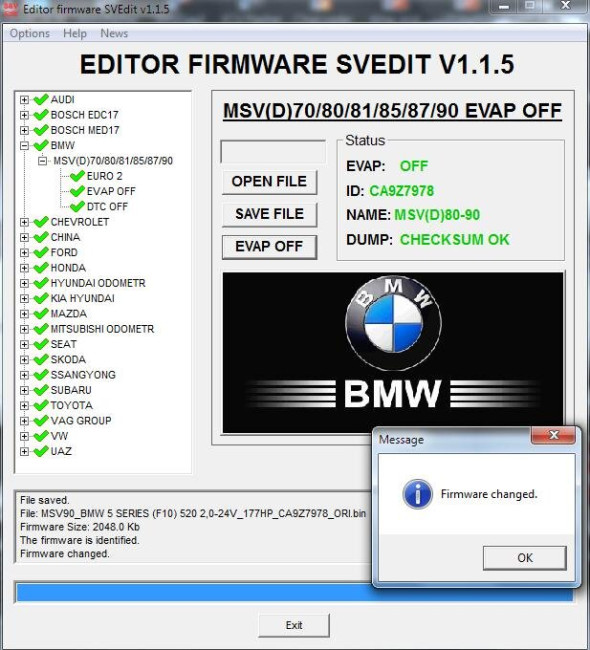The image size is (590, 650).
Task: Click log line 'File saved.'
Action: pyautogui.click(x=44, y=500)
